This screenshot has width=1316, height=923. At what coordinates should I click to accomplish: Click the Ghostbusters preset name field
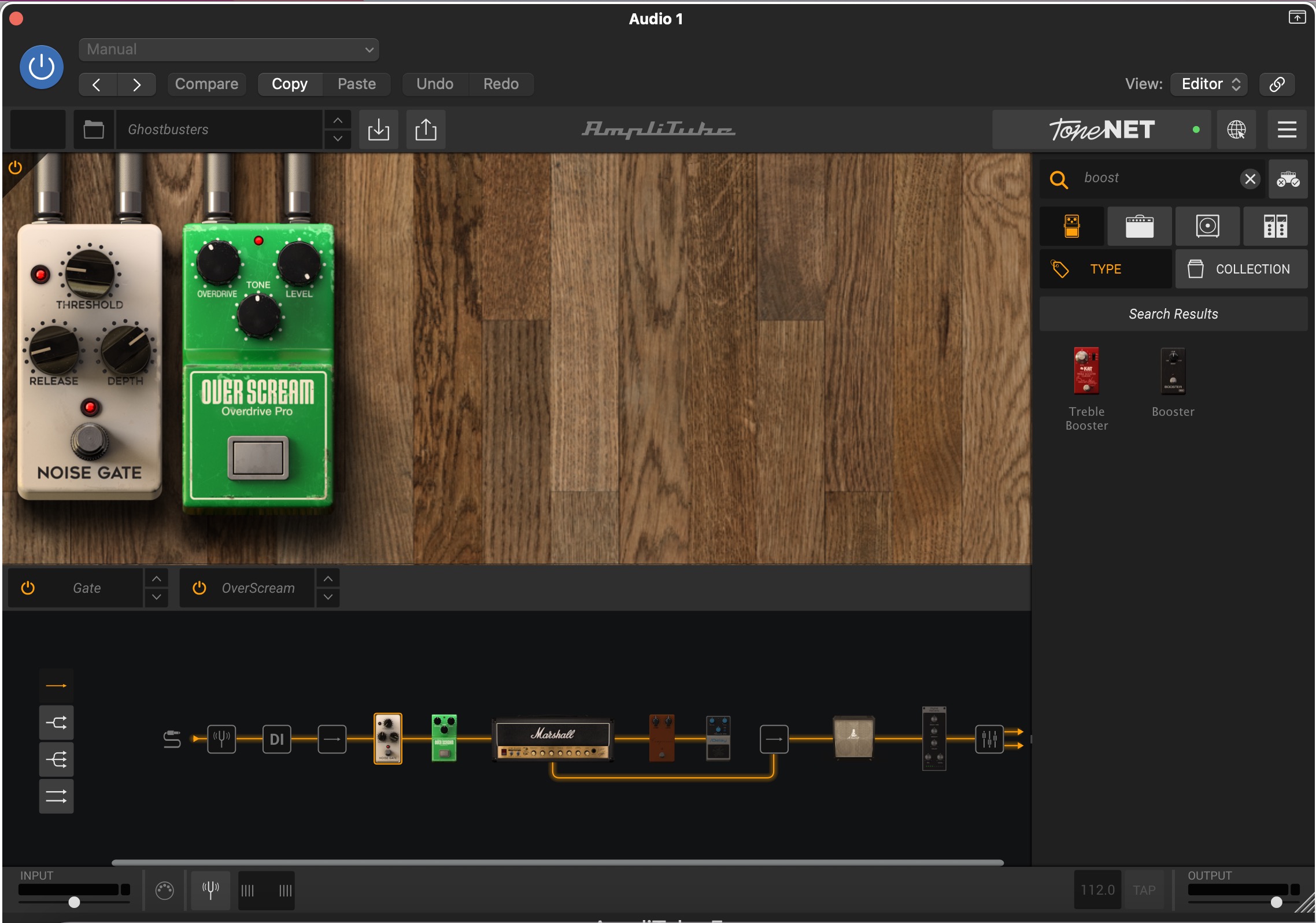point(219,130)
